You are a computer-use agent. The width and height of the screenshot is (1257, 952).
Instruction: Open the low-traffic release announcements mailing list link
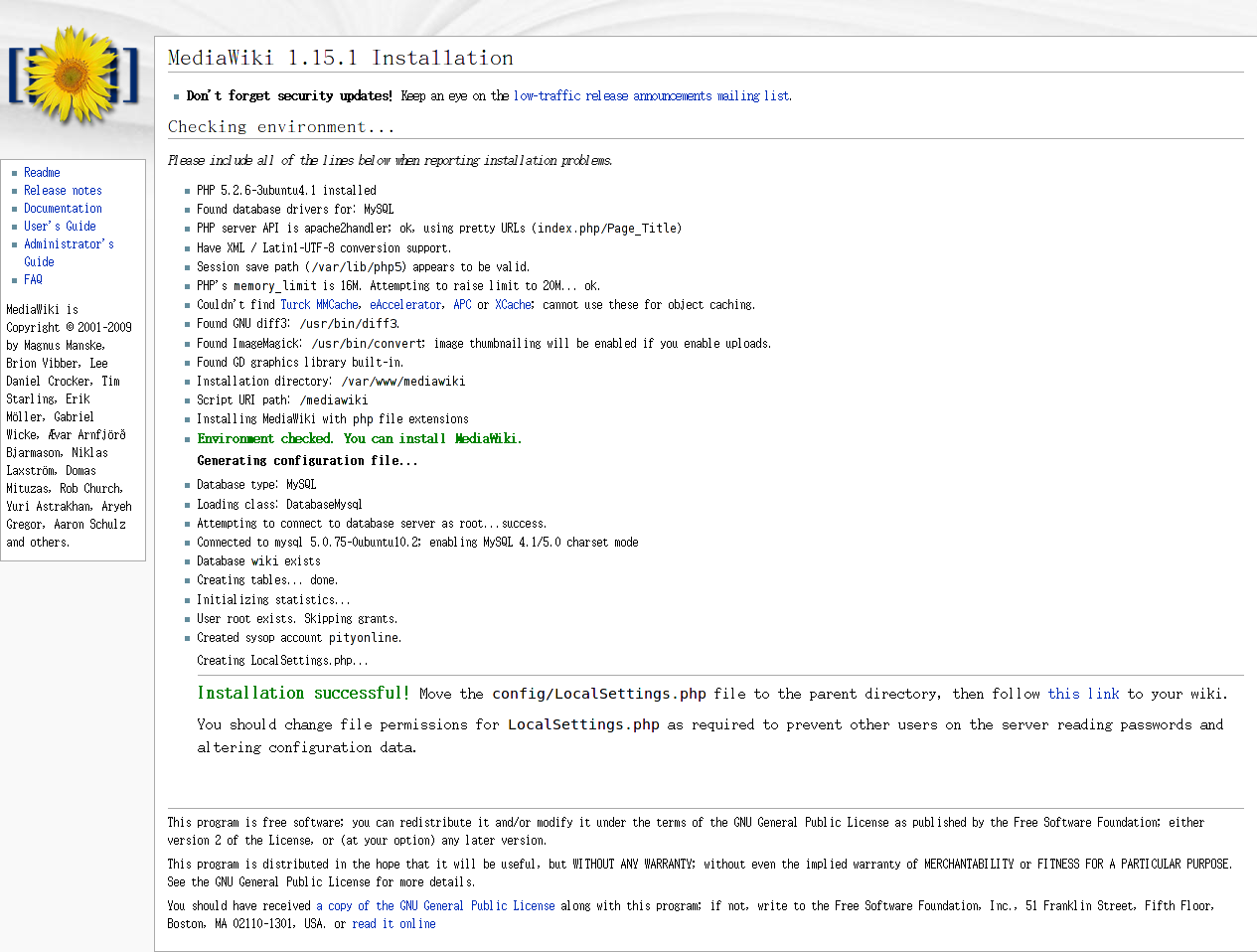pyautogui.click(x=652, y=96)
